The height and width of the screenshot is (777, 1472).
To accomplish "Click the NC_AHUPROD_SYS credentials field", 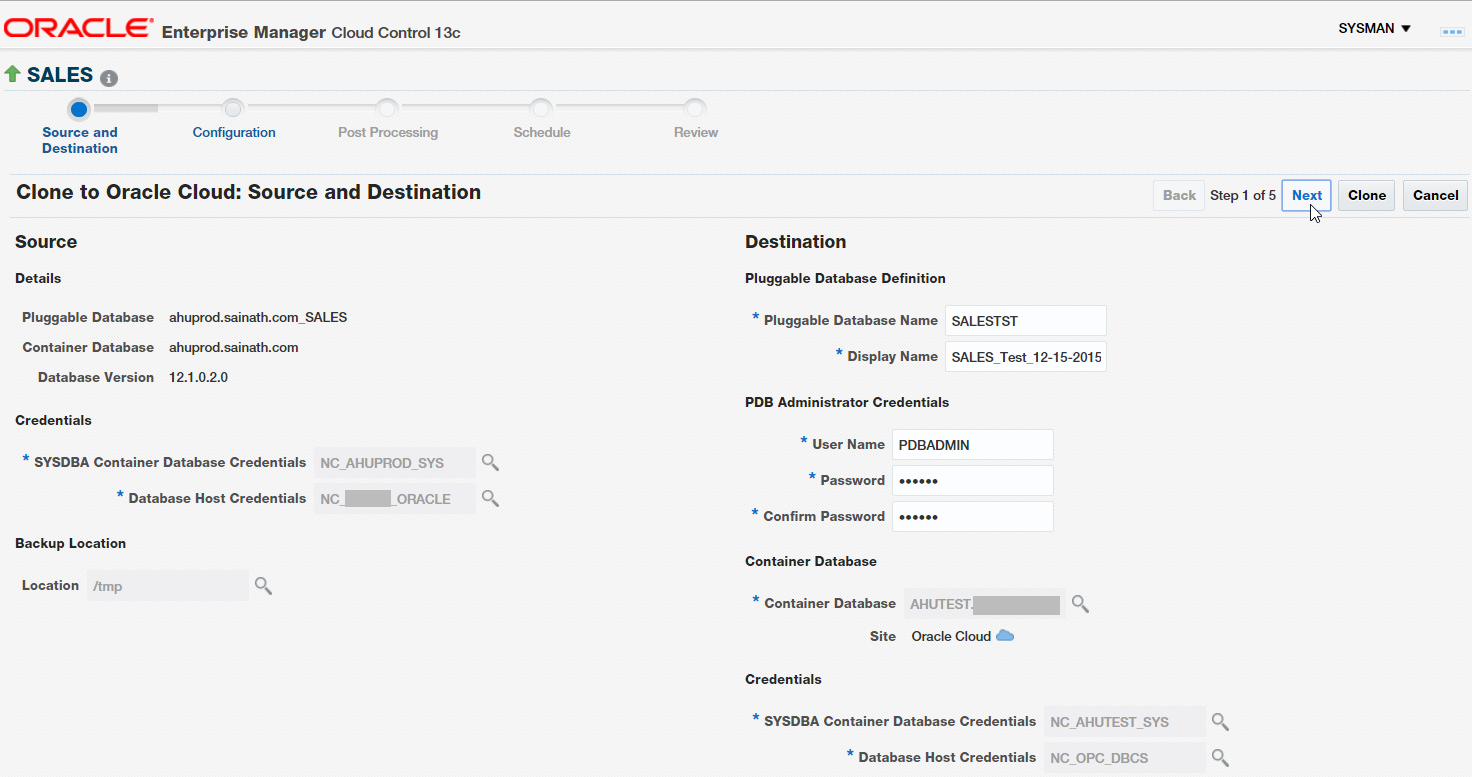I will [x=395, y=463].
